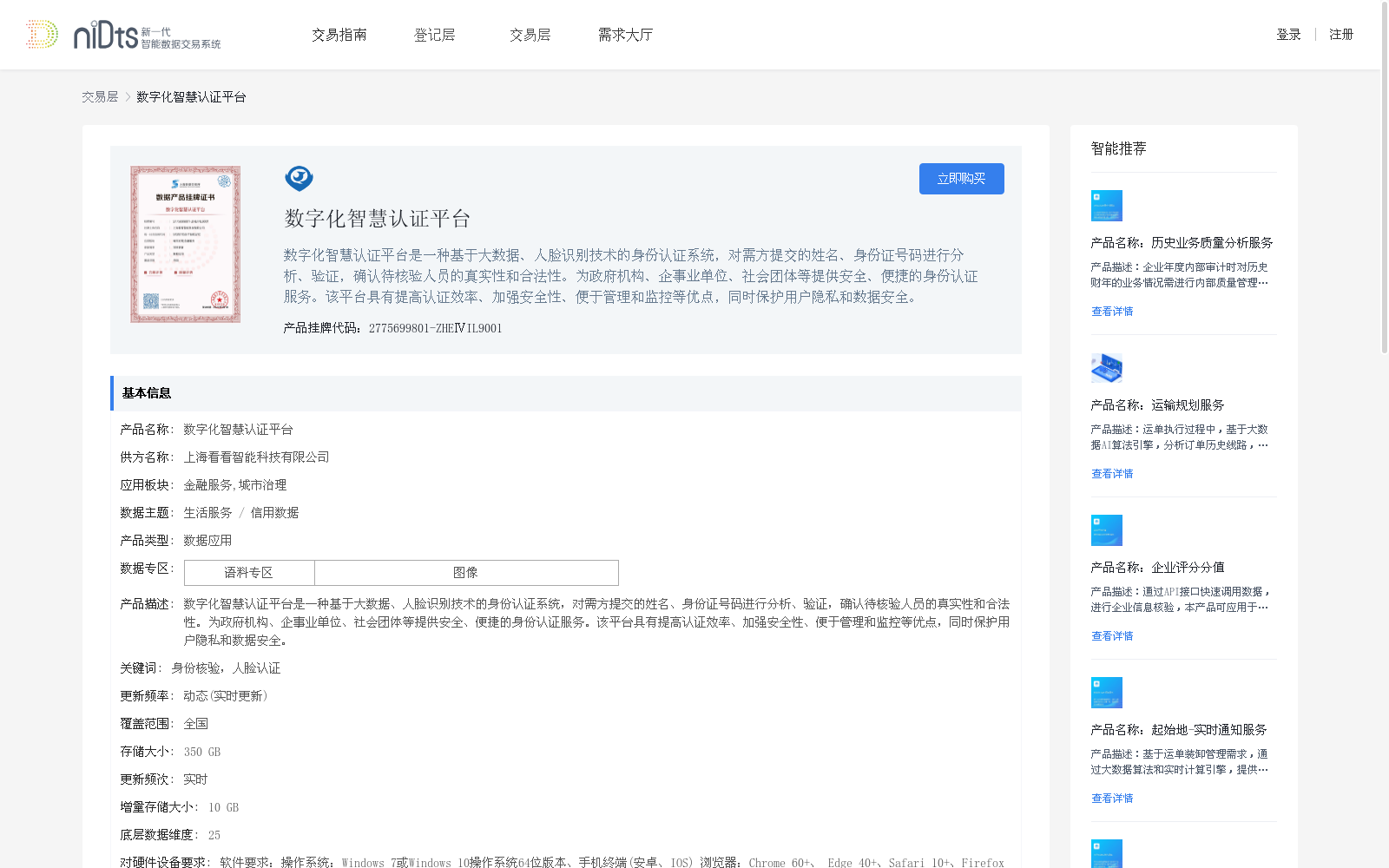Click the 立即购买 button
Image resolution: width=1389 pixels, height=868 pixels.
pos(962,179)
